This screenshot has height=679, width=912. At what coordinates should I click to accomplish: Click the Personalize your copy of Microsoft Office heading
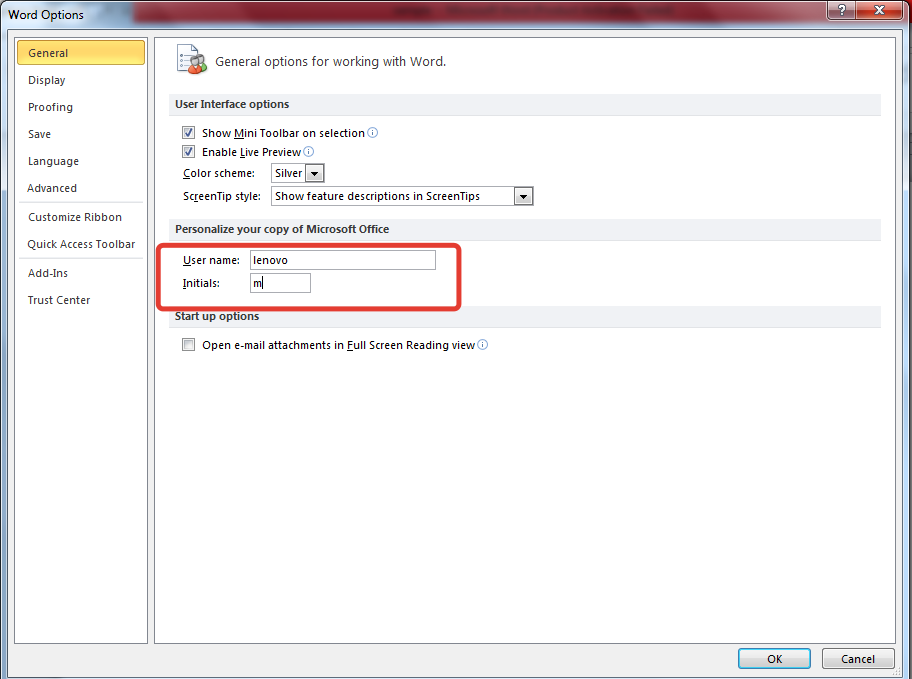[282, 229]
